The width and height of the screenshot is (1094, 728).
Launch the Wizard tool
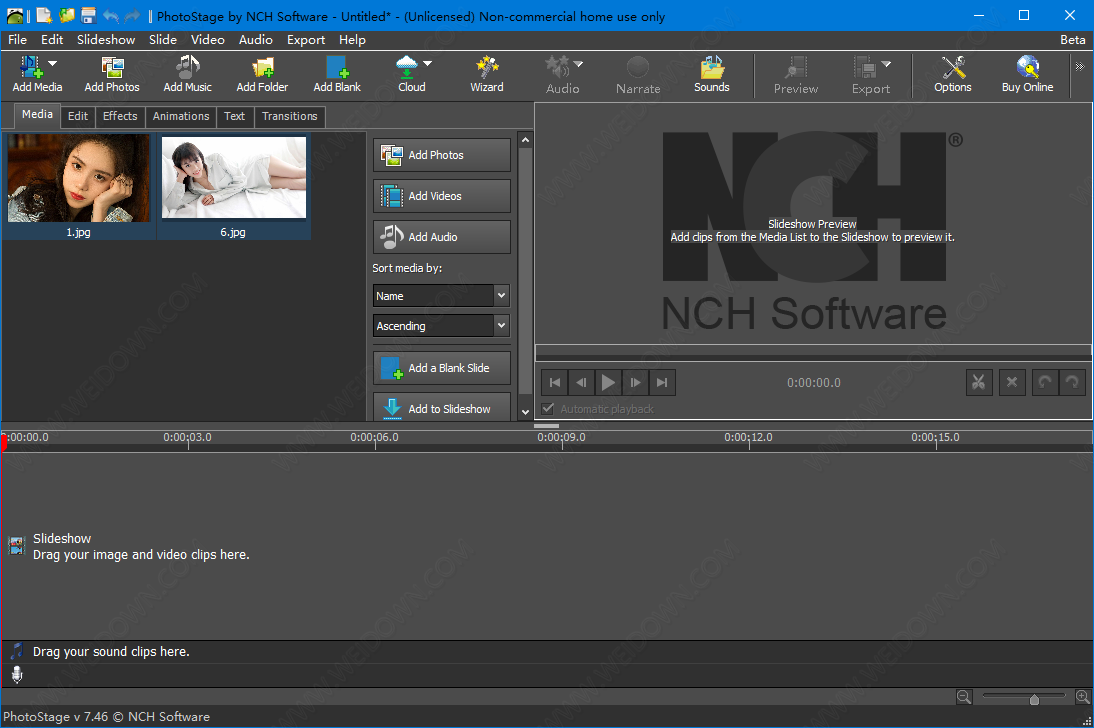tap(487, 75)
